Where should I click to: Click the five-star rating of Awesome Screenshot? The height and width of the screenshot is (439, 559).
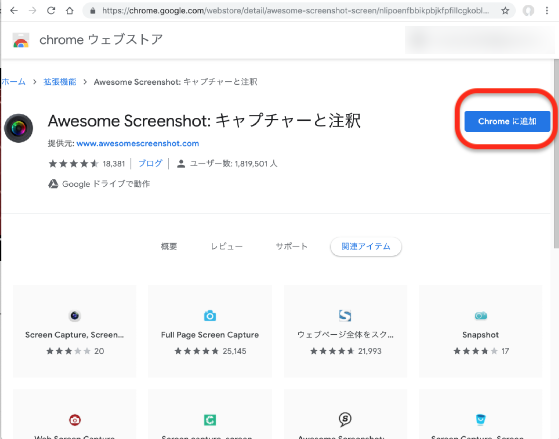73,164
